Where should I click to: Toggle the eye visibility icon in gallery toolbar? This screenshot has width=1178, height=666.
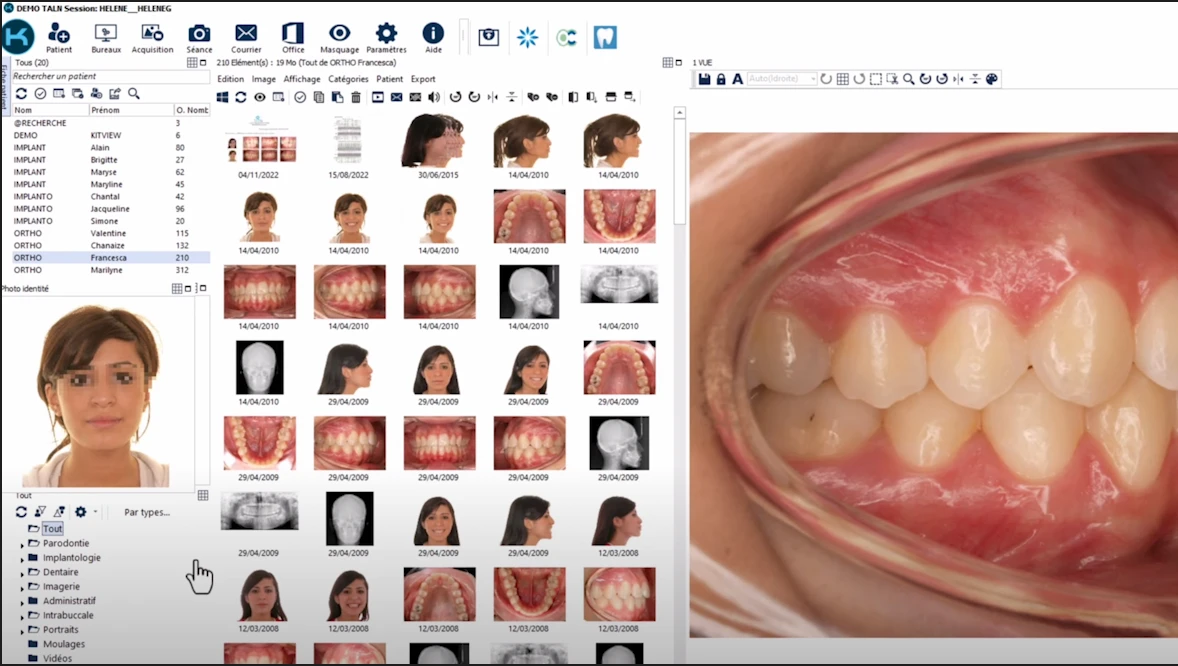tap(259, 97)
